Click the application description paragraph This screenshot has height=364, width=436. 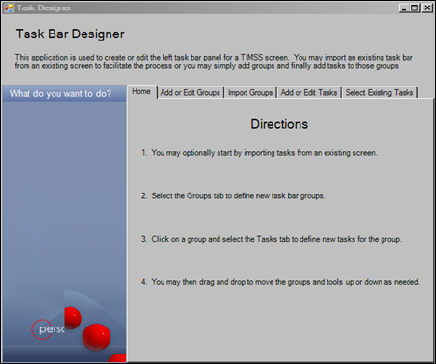pos(213,62)
